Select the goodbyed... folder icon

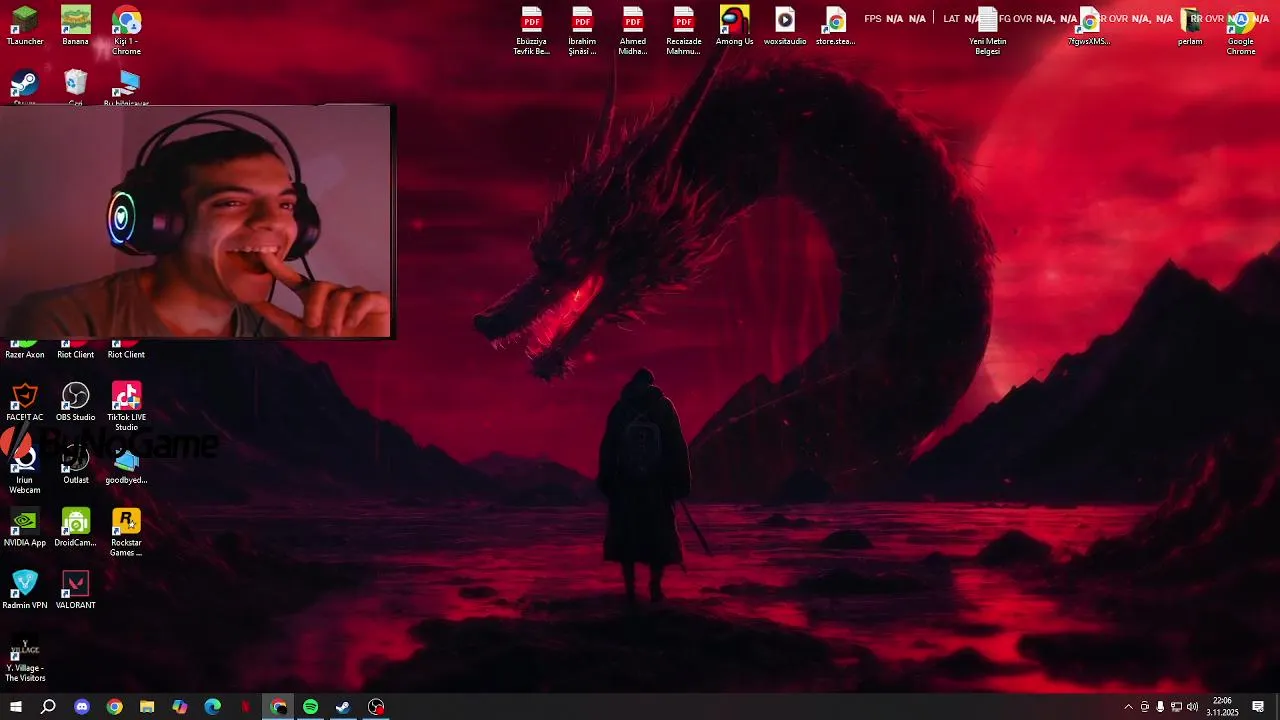click(126, 465)
